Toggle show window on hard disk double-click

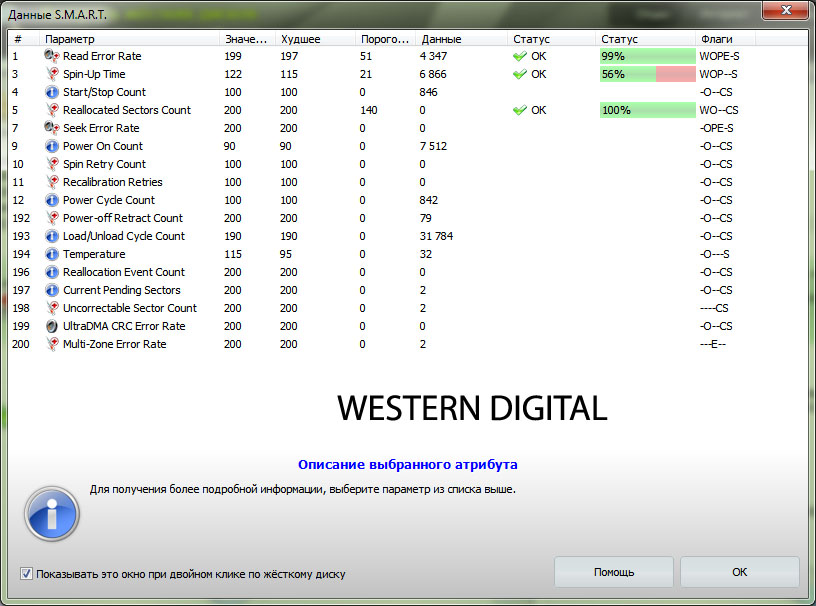pyautogui.click(x=26, y=574)
